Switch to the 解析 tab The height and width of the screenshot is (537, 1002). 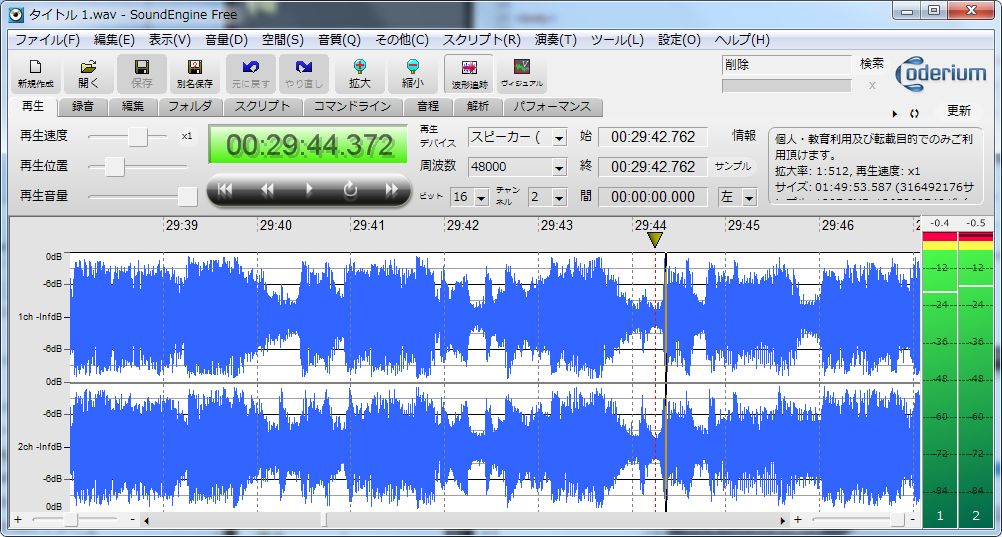point(478,107)
